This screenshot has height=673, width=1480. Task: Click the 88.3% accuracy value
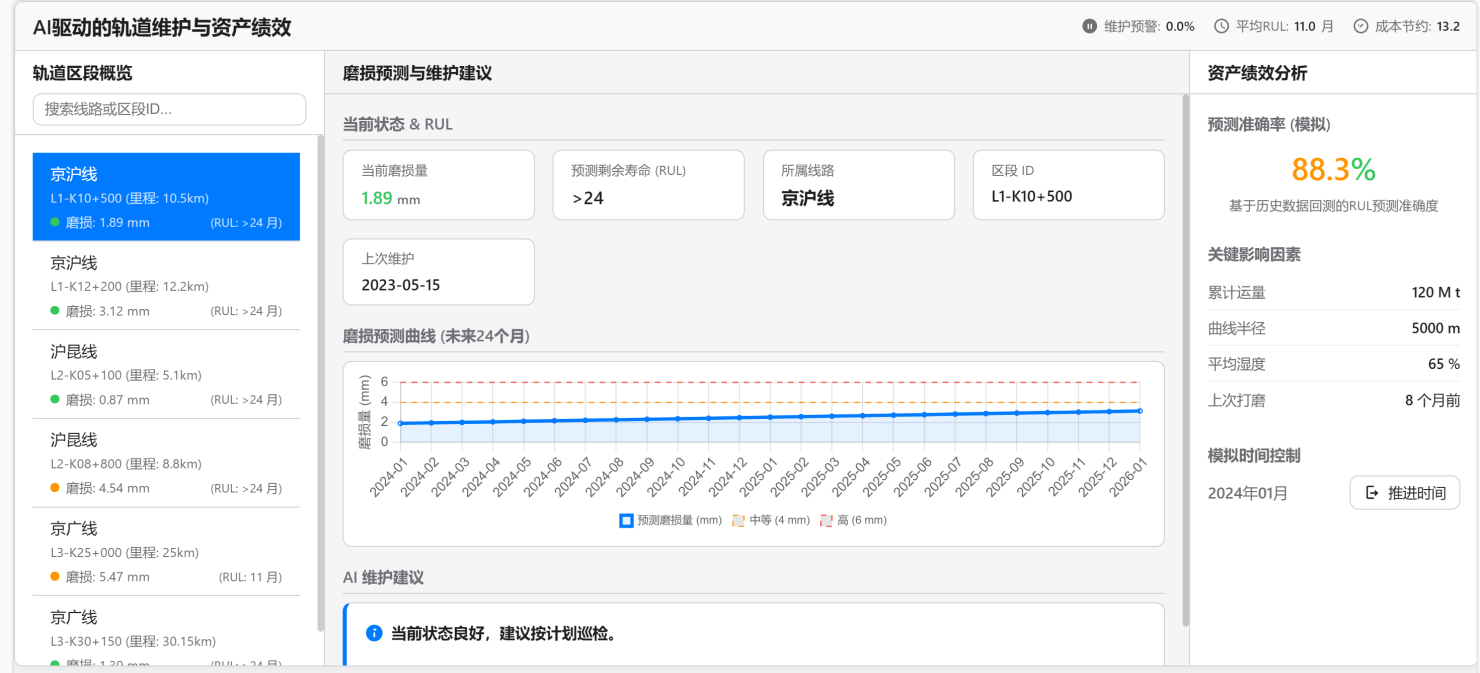pos(1333,169)
